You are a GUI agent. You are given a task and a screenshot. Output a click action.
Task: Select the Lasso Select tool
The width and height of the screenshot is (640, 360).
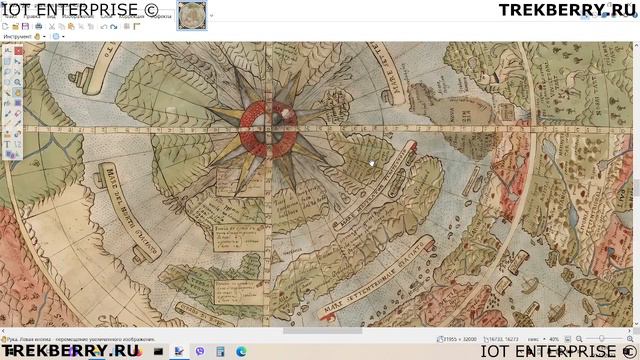pyautogui.click(x=7, y=71)
